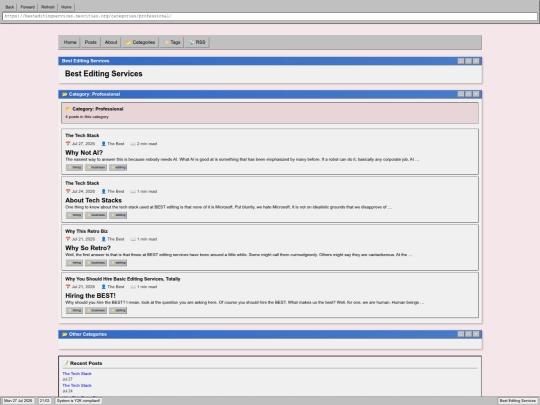540x405 pixels.
Task: Click the 'Best Editing Services' site heading
Action: [104, 74]
